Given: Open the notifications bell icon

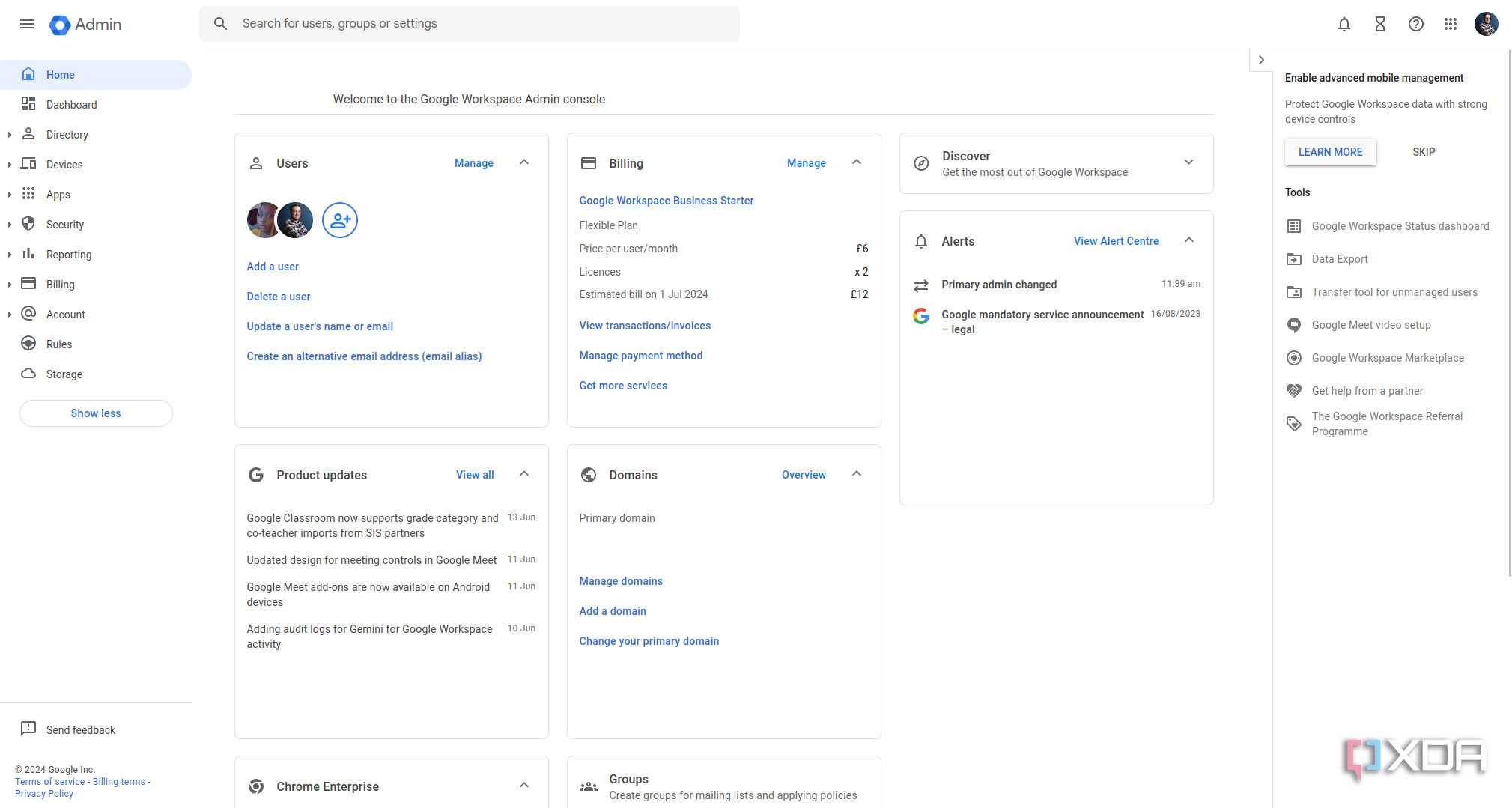Looking at the screenshot, I should tap(1344, 24).
